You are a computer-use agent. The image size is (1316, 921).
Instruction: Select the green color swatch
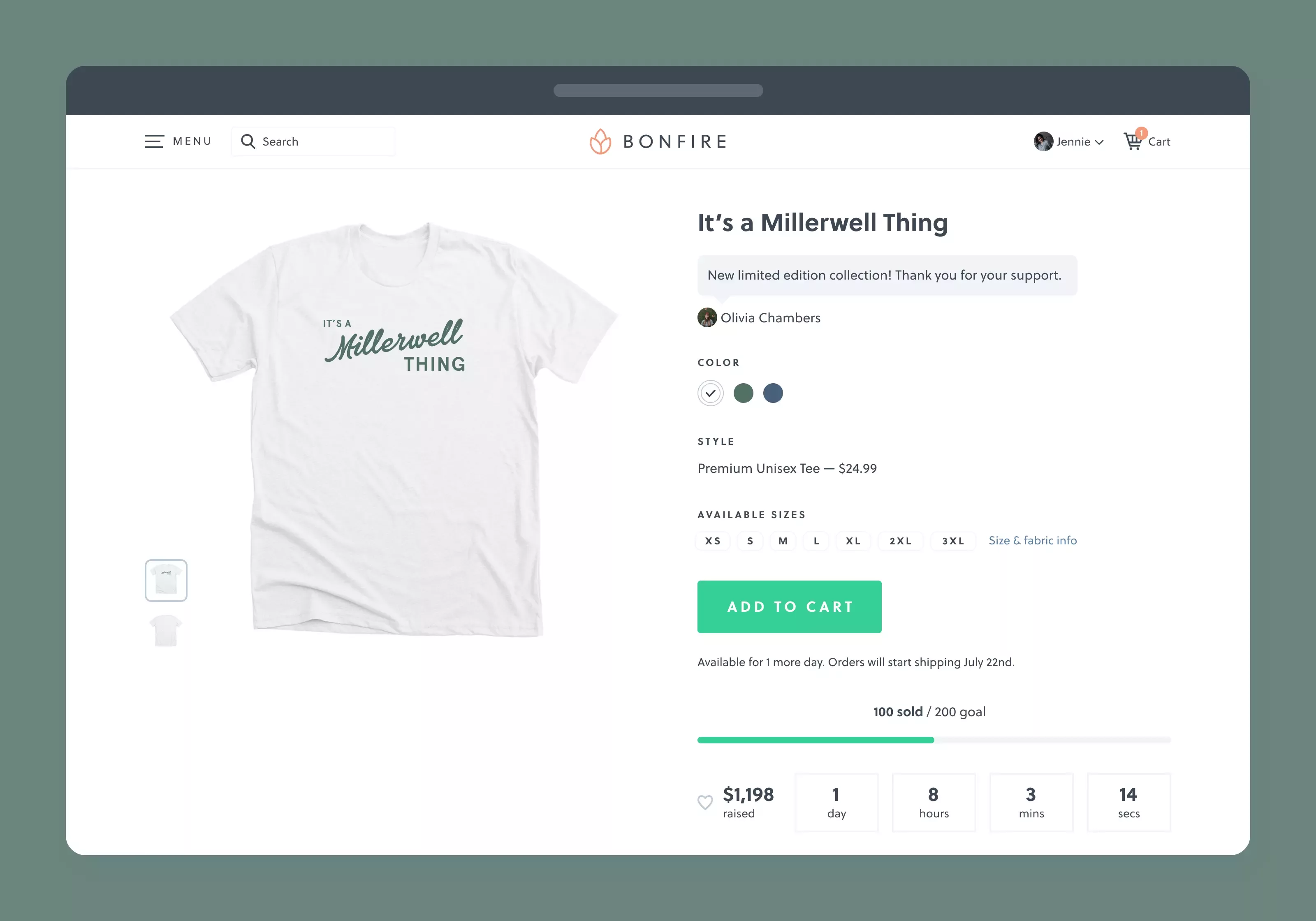coord(743,393)
